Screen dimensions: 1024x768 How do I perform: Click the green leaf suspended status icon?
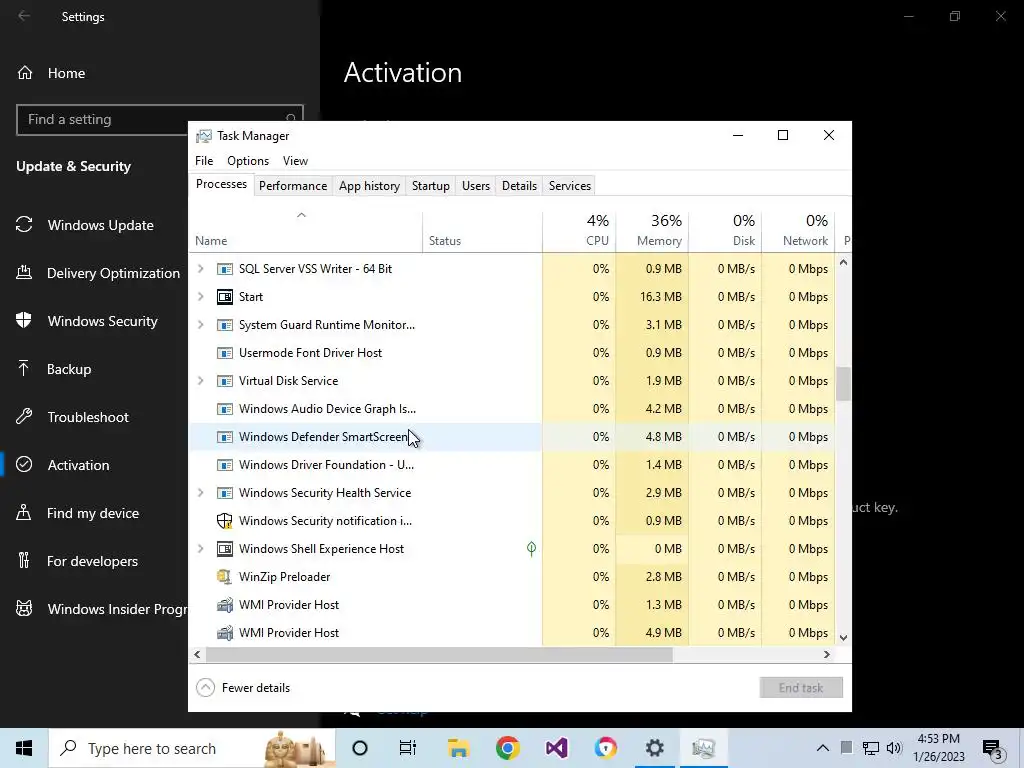pos(532,549)
